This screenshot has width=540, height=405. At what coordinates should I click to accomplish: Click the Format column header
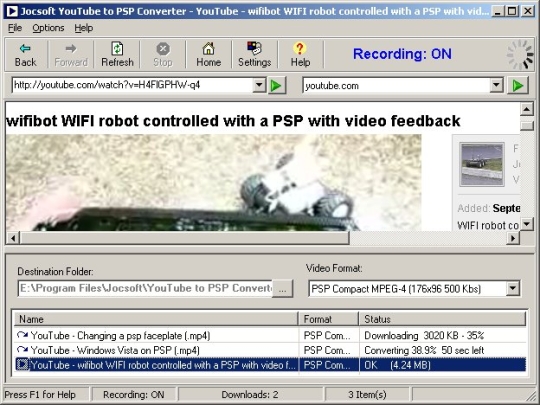pyautogui.click(x=329, y=319)
